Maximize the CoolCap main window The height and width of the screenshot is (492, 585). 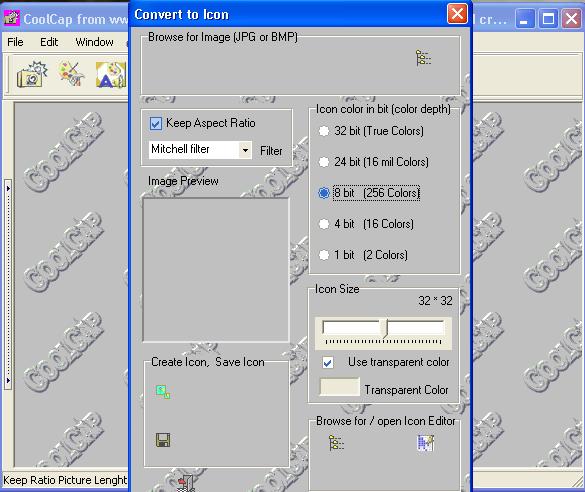coord(548,18)
